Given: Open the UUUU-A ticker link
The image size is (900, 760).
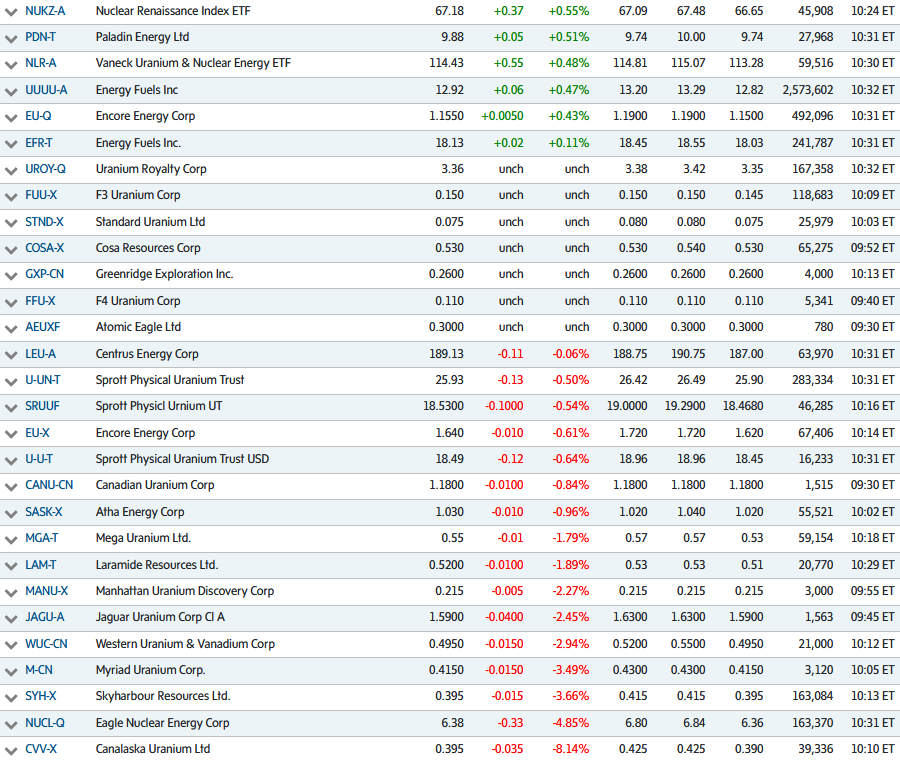Looking at the screenshot, I should click(x=46, y=90).
